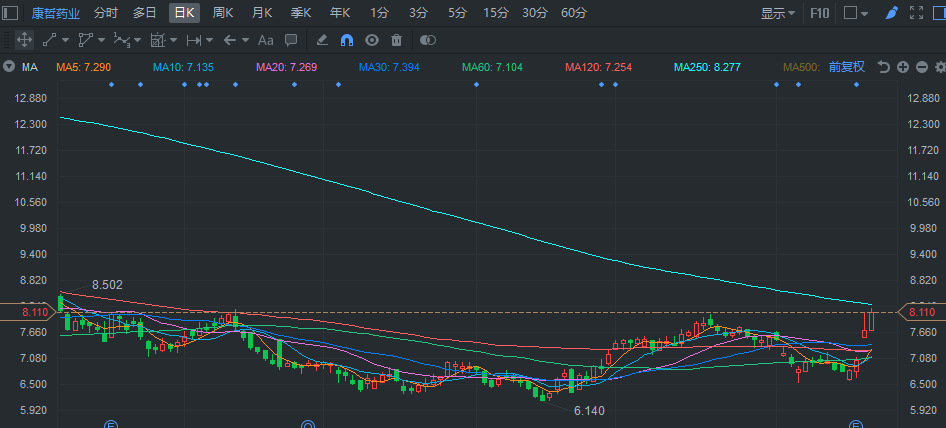Open chart ruler tool dropdown arrow
The width and height of the screenshot is (946, 428).
(x=174, y=40)
